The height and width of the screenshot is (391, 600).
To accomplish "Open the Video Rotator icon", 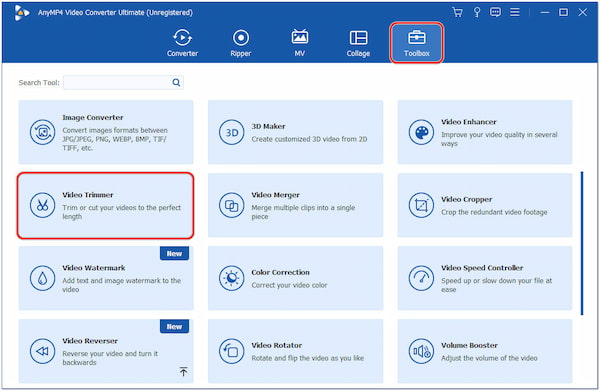I will (x=232, y=351).
